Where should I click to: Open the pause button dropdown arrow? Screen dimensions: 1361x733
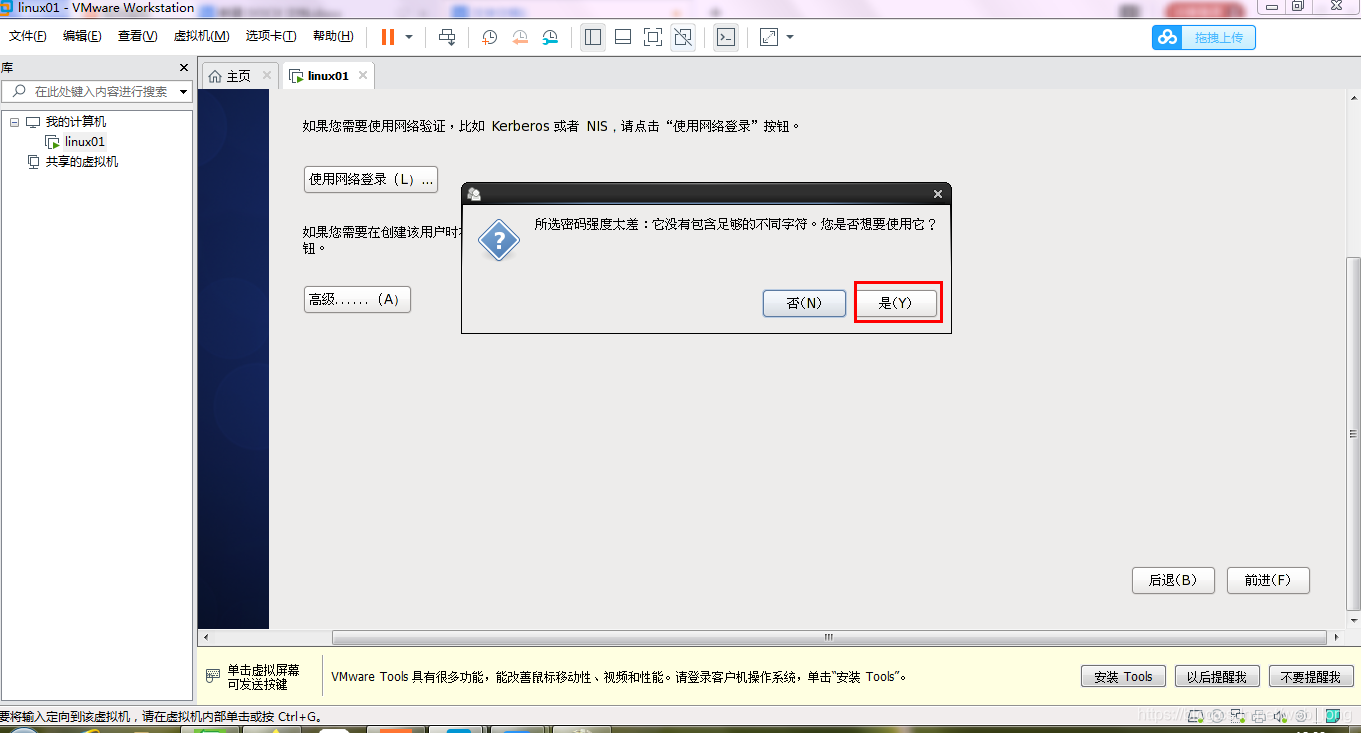[x=408, y=37]
